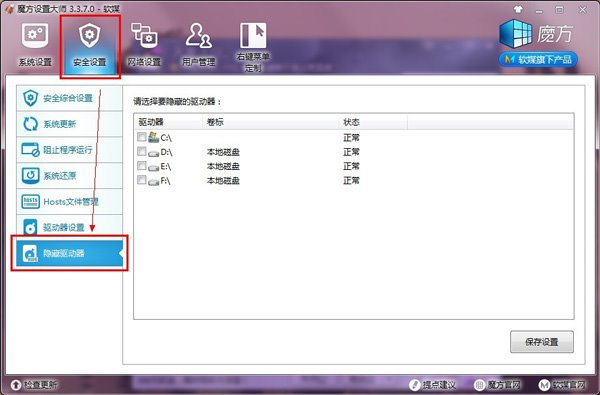This screenshot has height=395, width=600.
Task: Open the 提点建议 link
Action: pos(432,385)
